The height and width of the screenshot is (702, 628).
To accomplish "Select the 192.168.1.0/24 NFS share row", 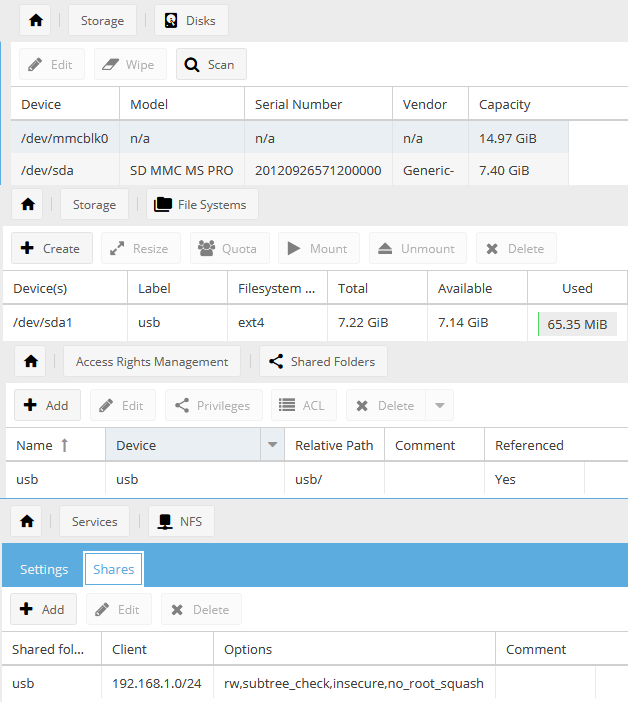I will 155,683.
